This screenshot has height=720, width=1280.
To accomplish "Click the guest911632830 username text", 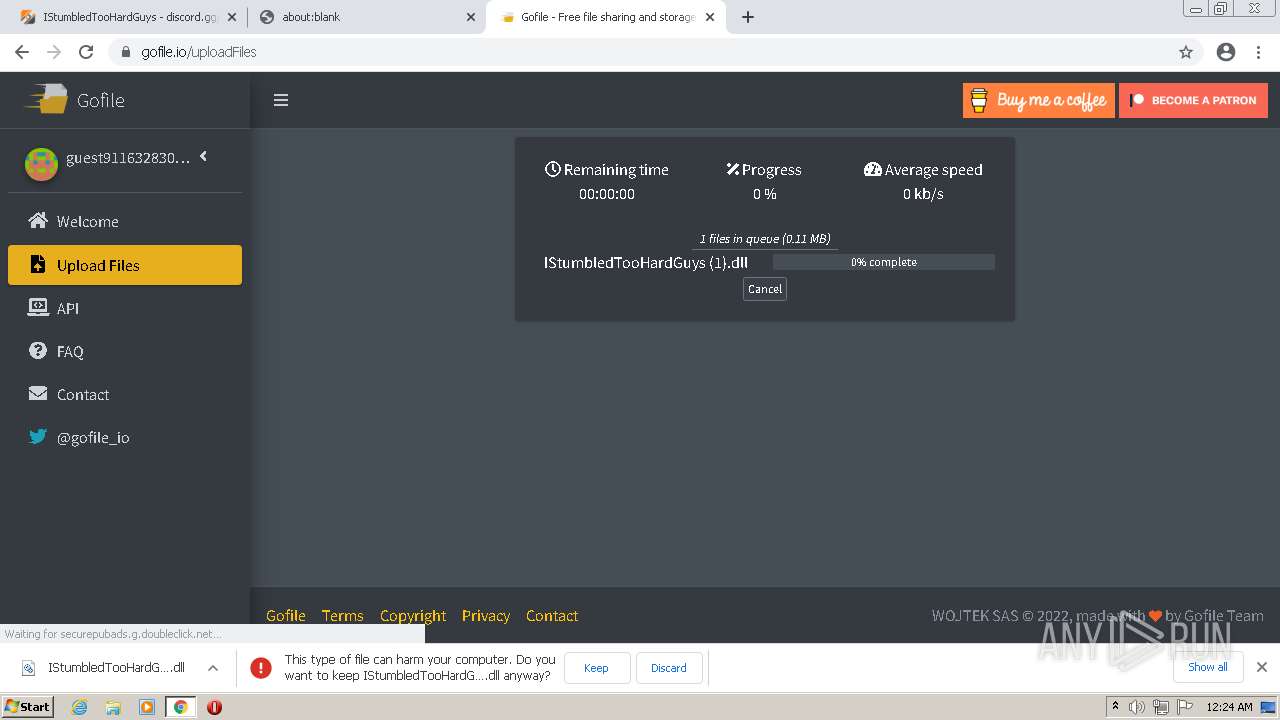I will pos(128,158).
